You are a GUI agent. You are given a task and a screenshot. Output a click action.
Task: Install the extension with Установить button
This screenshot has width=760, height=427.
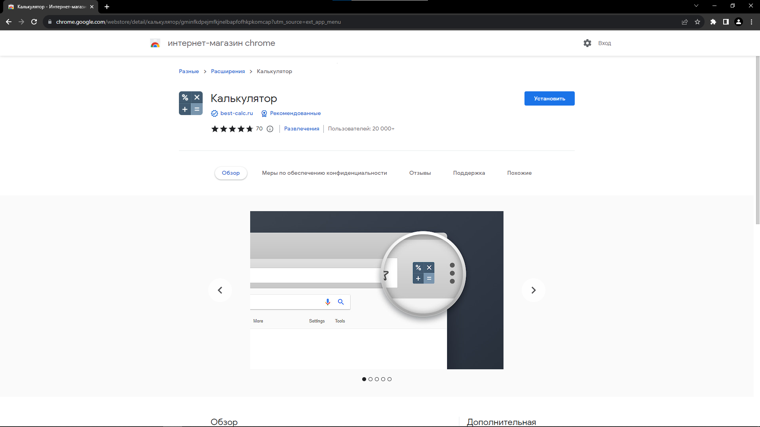pyautogui.click(x=549, y=98)
